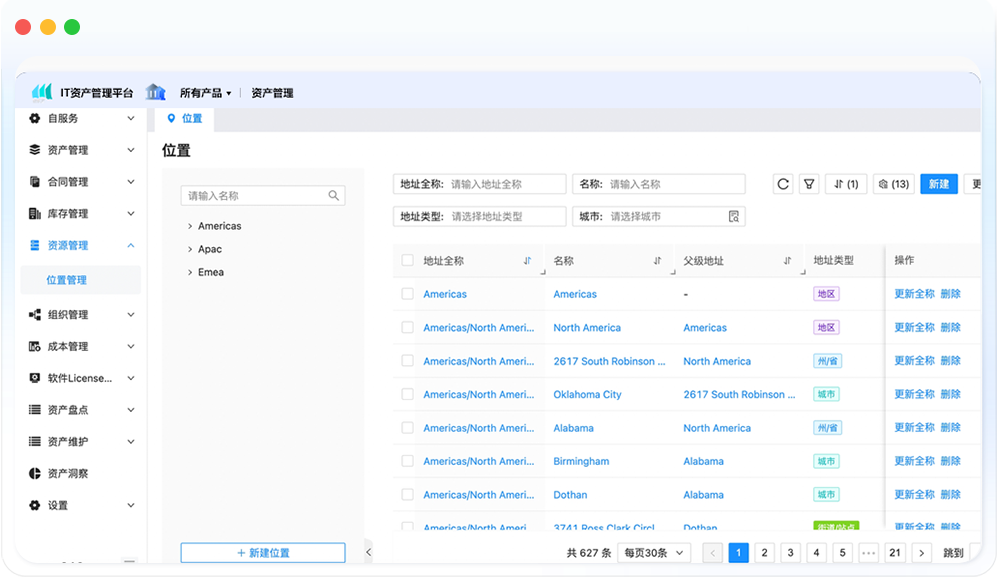Click the 地址全称 input field
The width and height of the screenshot is (997, 578).
point(500,184)
